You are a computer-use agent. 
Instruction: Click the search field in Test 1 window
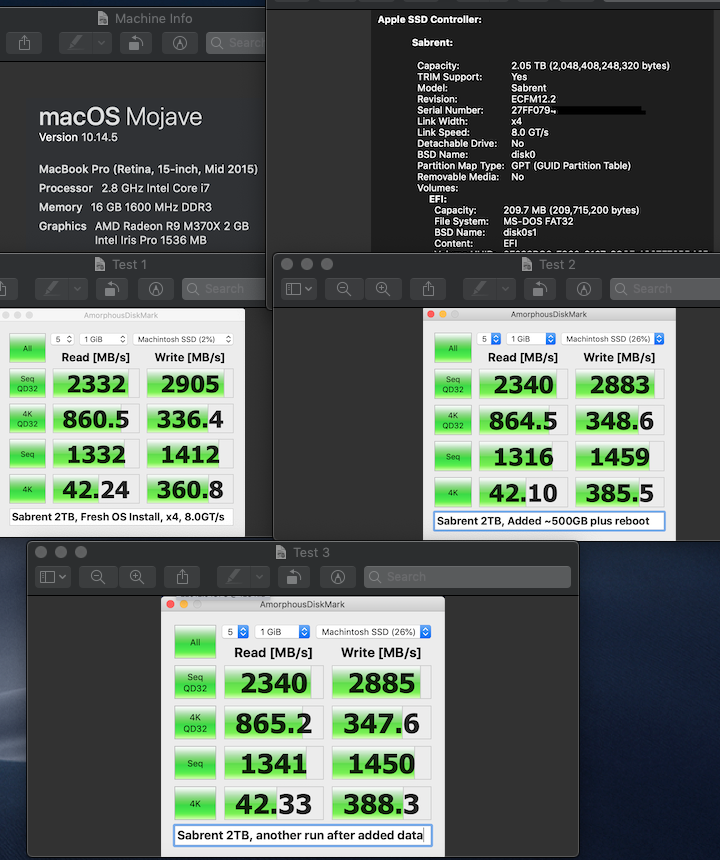(224, 288)
